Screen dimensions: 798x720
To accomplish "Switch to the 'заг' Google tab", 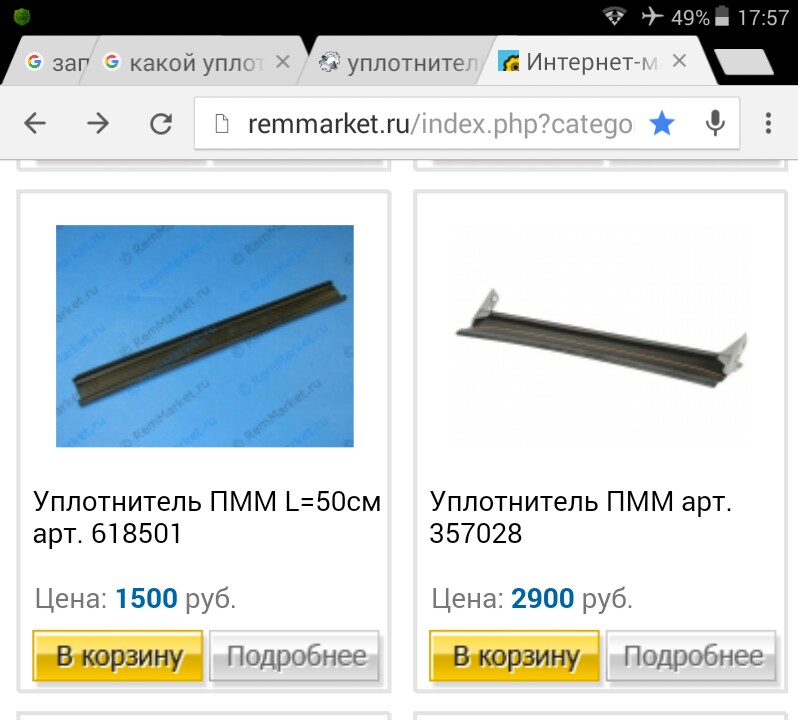I will tap(51, 63).
